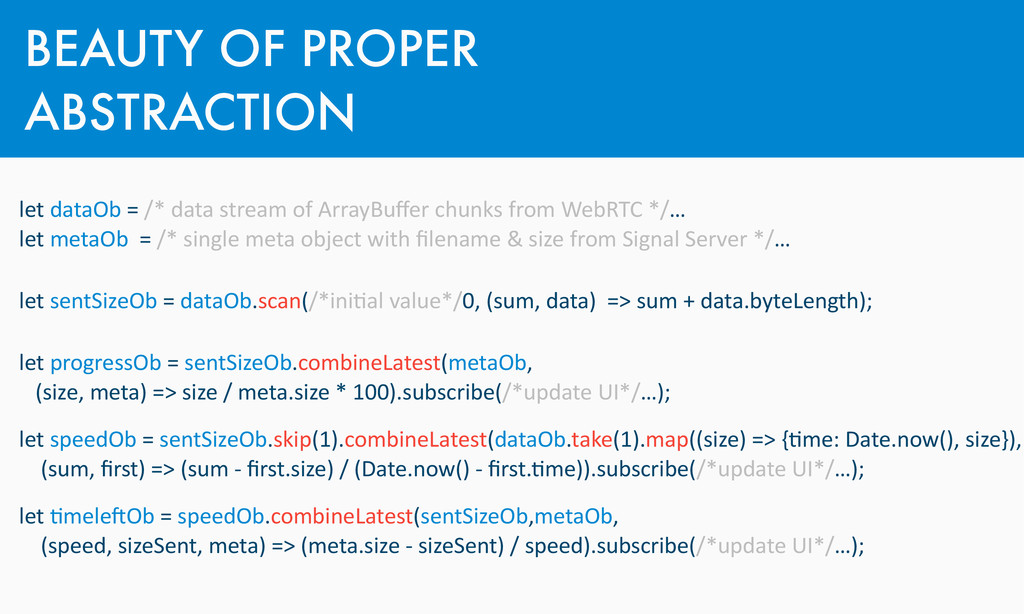Click the slide title 'BEAUTY OF PROPER ABSTRACTION'
This screenshot has height=614, width=1024.
251,80
